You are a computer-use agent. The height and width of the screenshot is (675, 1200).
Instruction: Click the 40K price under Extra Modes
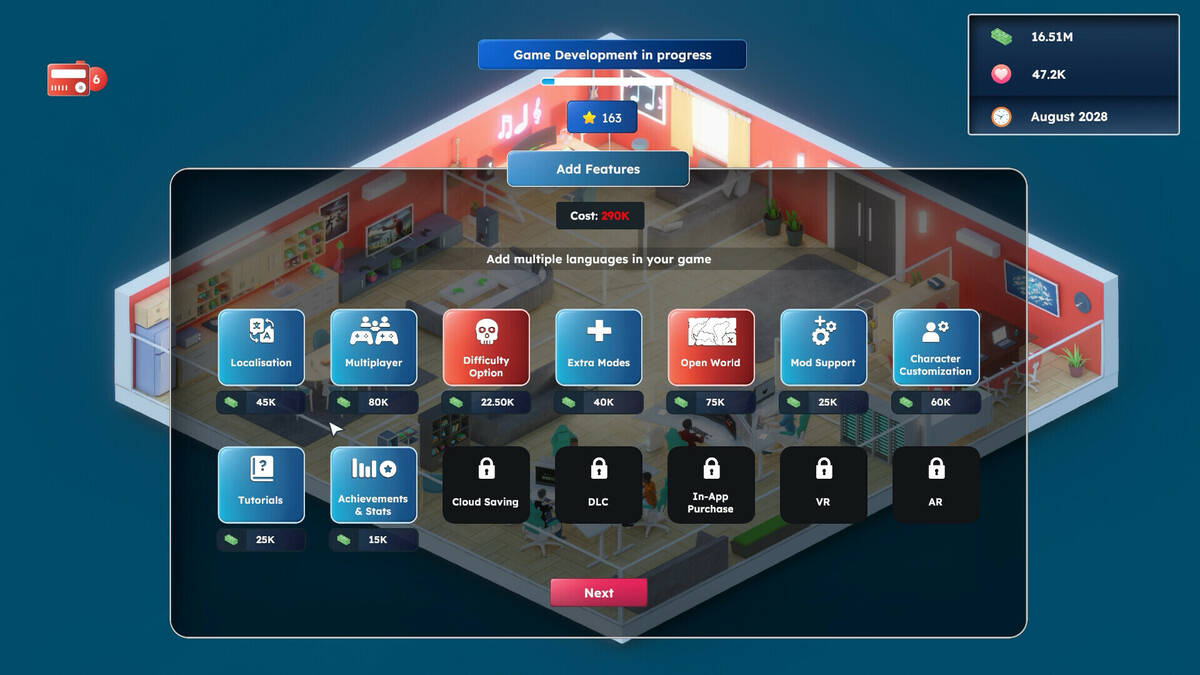coord(598,402)
